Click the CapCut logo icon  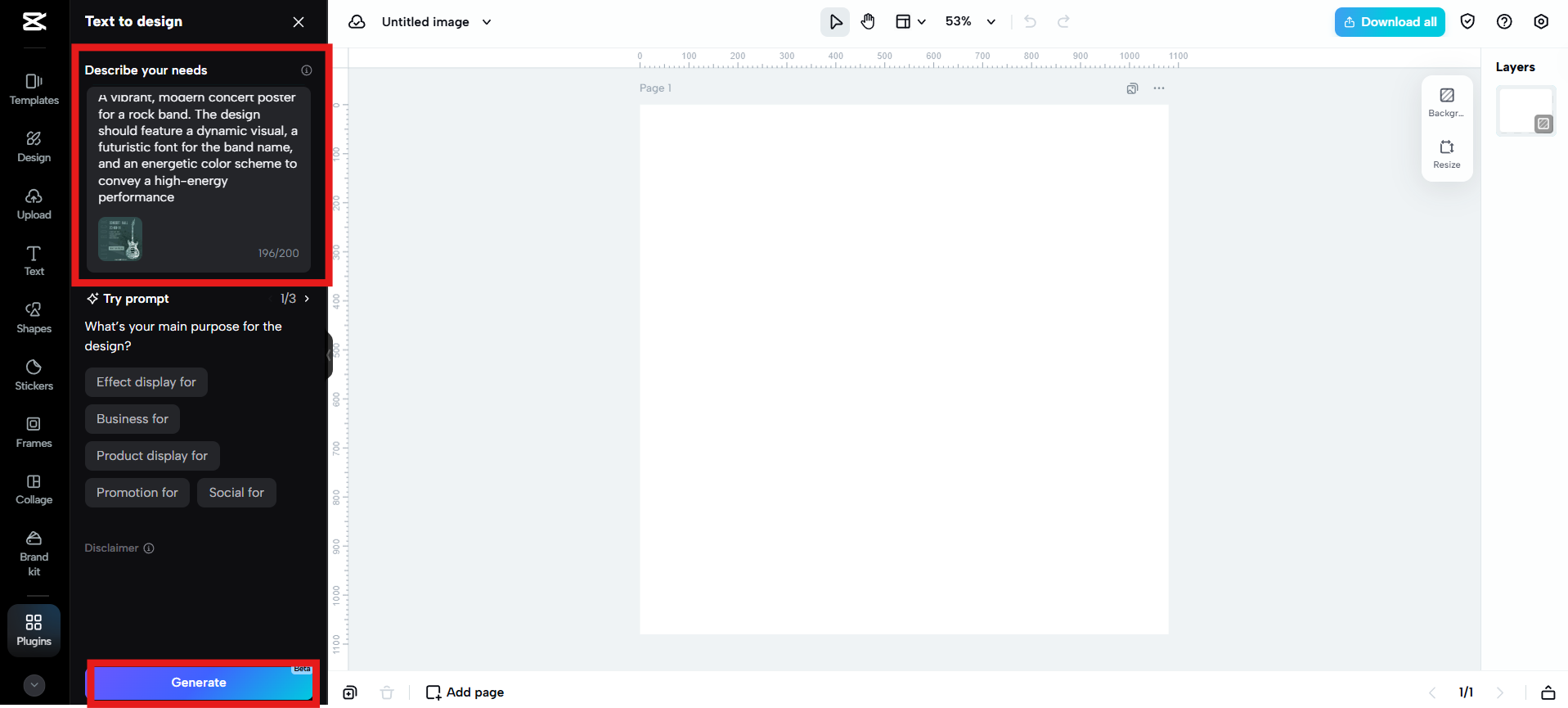pyautogui.click(x=34, y=22)
